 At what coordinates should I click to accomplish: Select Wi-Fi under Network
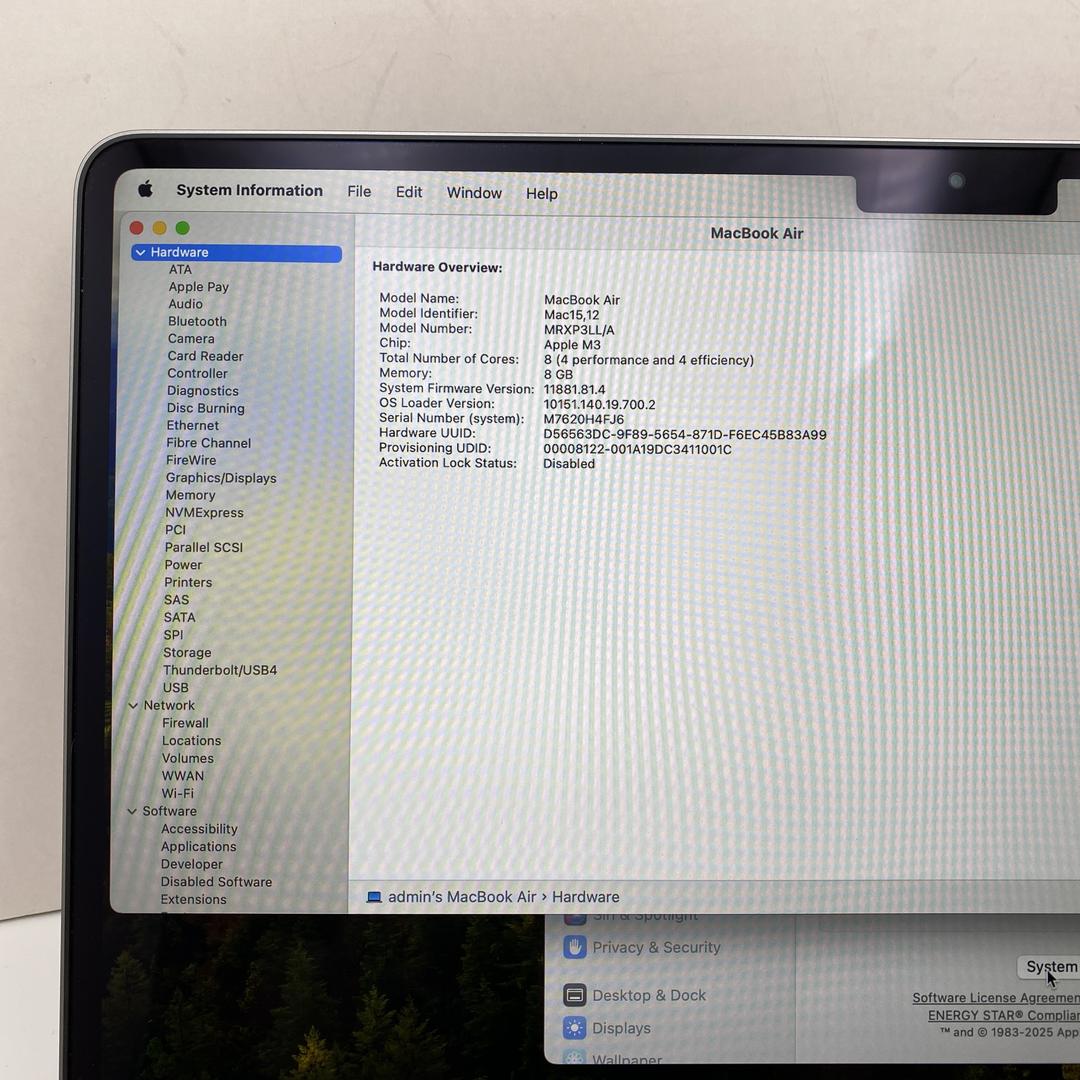[x=178, y=793]
